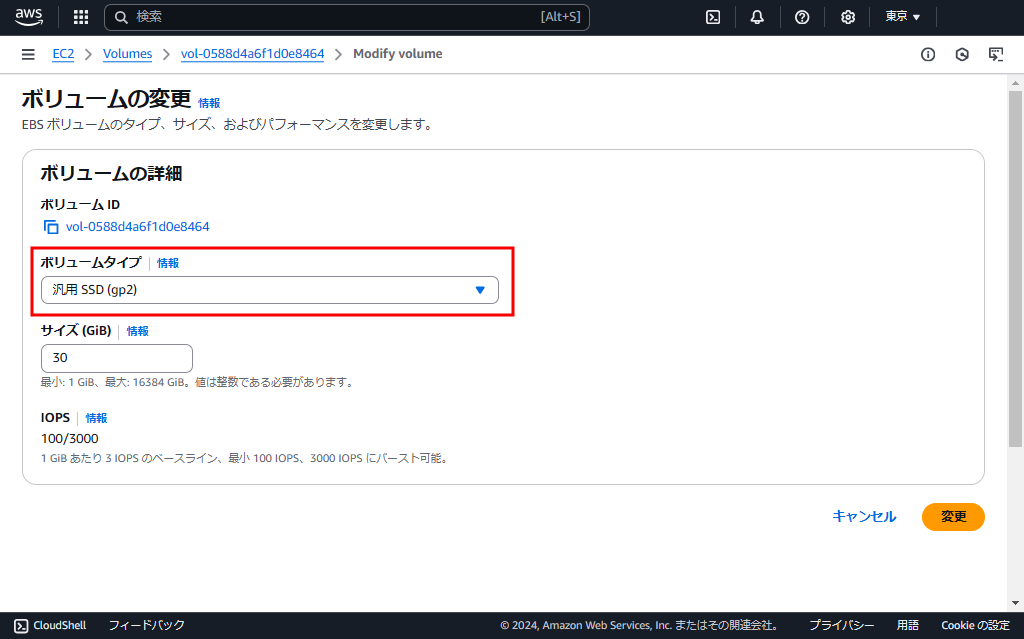Viewport: 1024px width, 639px height.
Task: Click the キャンセル button
Action: (864, 517)
